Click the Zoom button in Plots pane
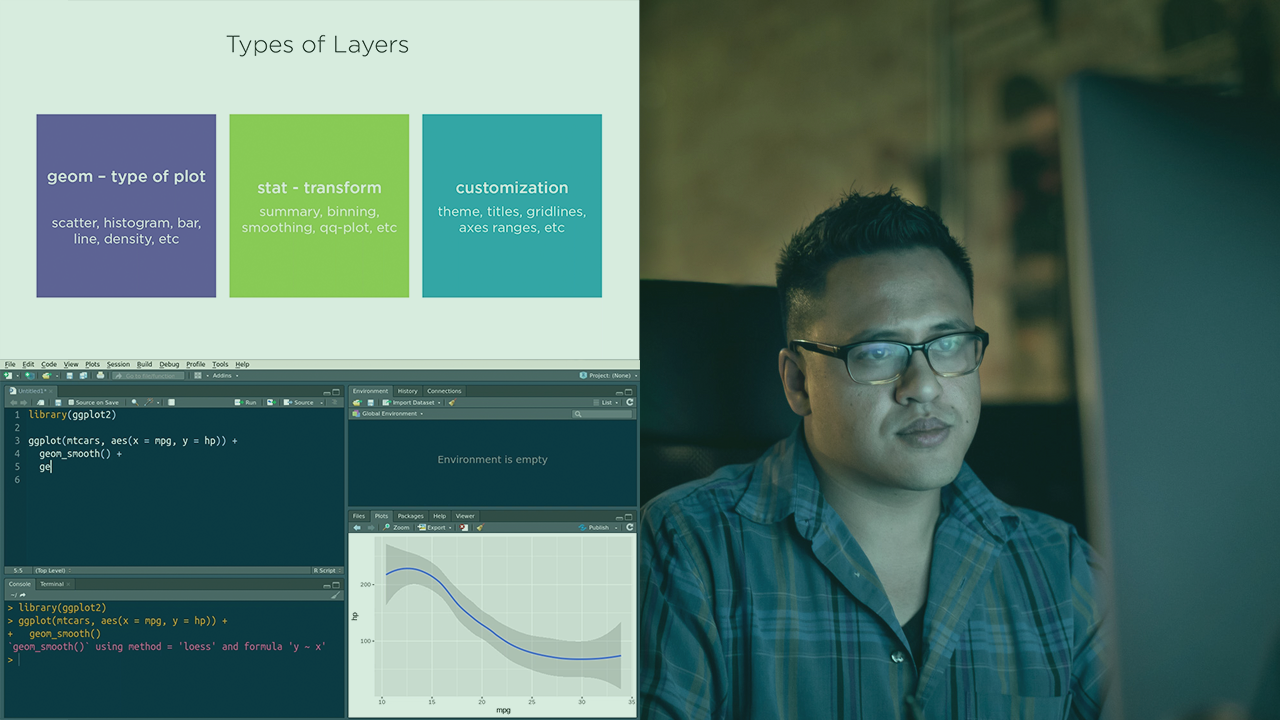The height and width of the screenshot is (720, 1280). click(397, 528)
